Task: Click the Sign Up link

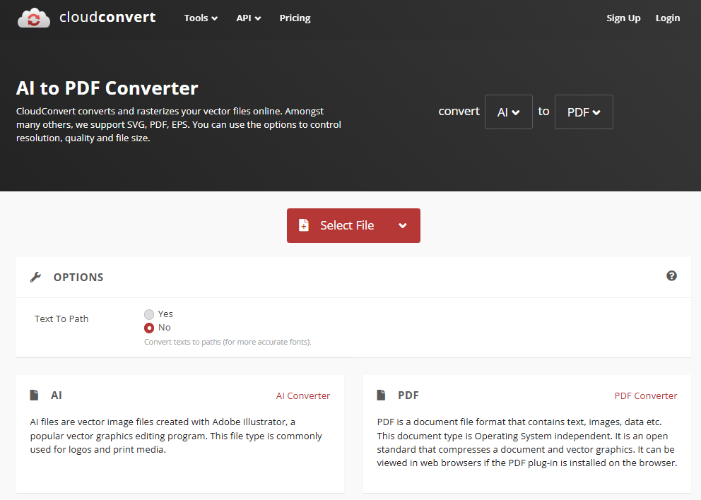Action: click(623, 18)
